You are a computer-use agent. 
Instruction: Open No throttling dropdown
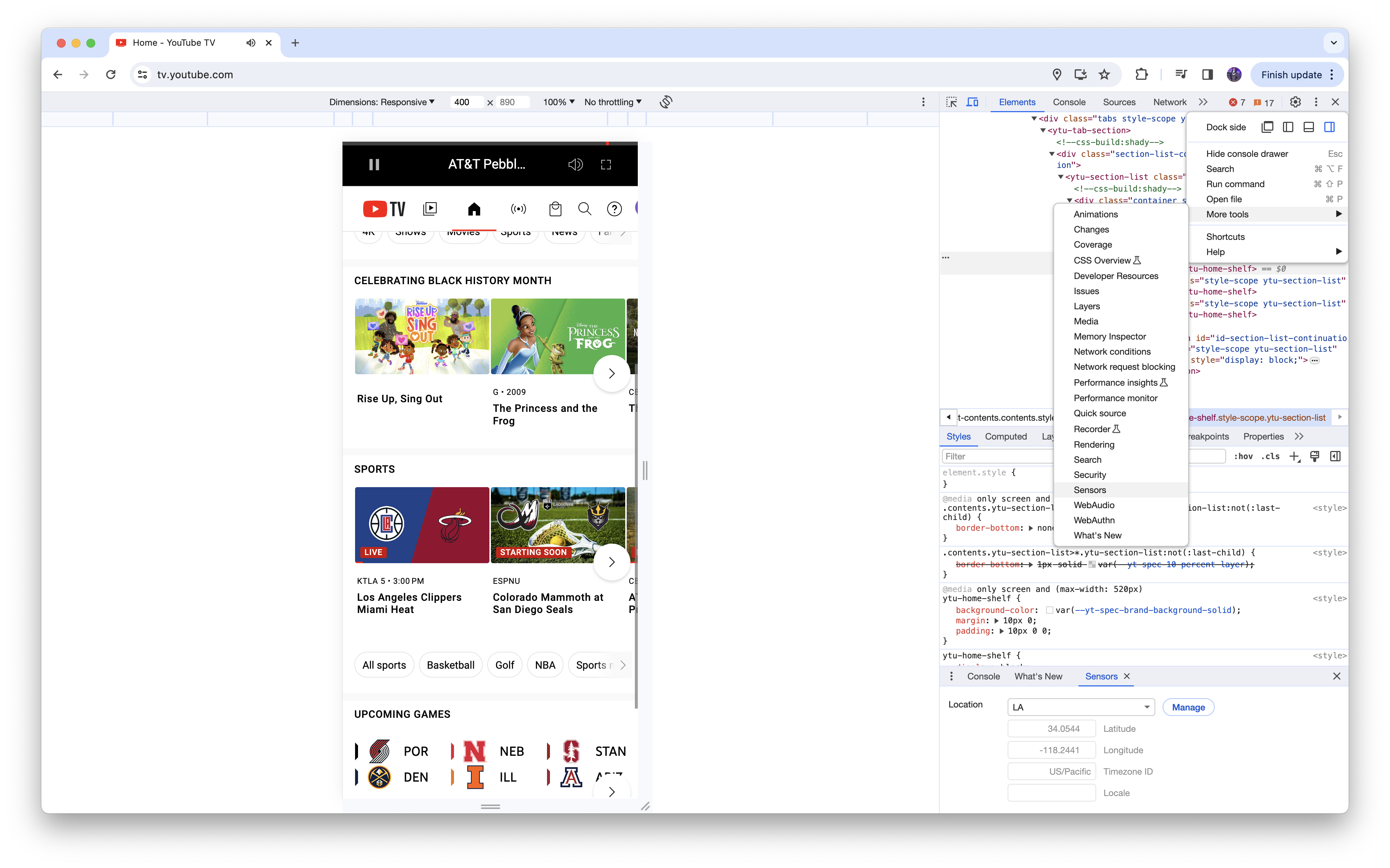[x=613, y=102]
